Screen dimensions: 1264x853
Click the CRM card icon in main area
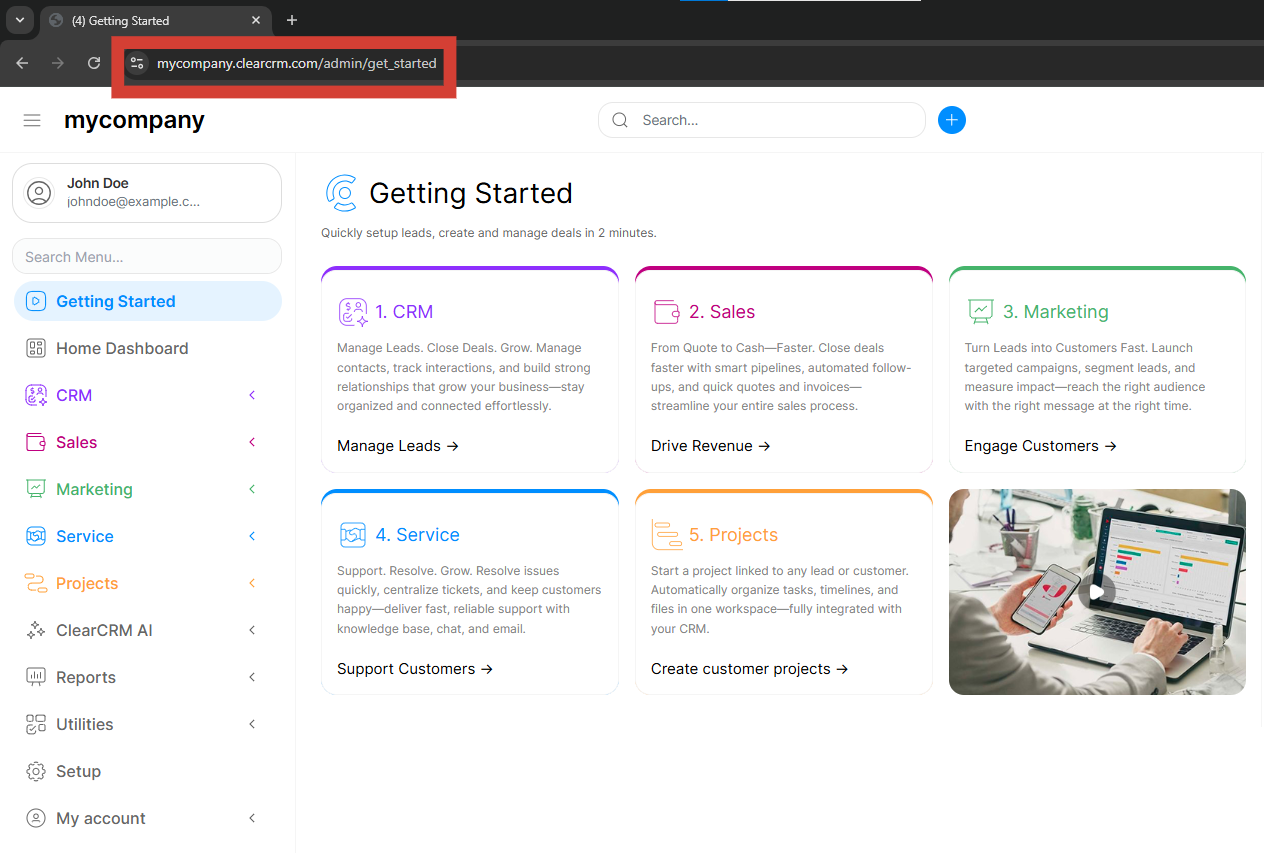(x=353, y=312)
